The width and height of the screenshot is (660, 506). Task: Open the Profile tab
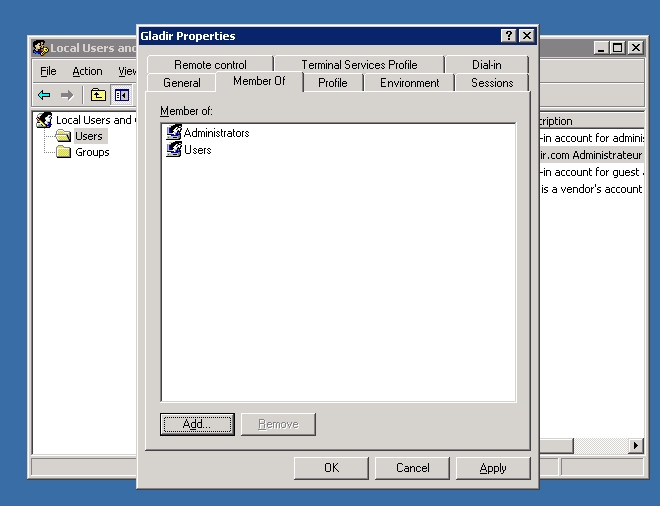333,83
